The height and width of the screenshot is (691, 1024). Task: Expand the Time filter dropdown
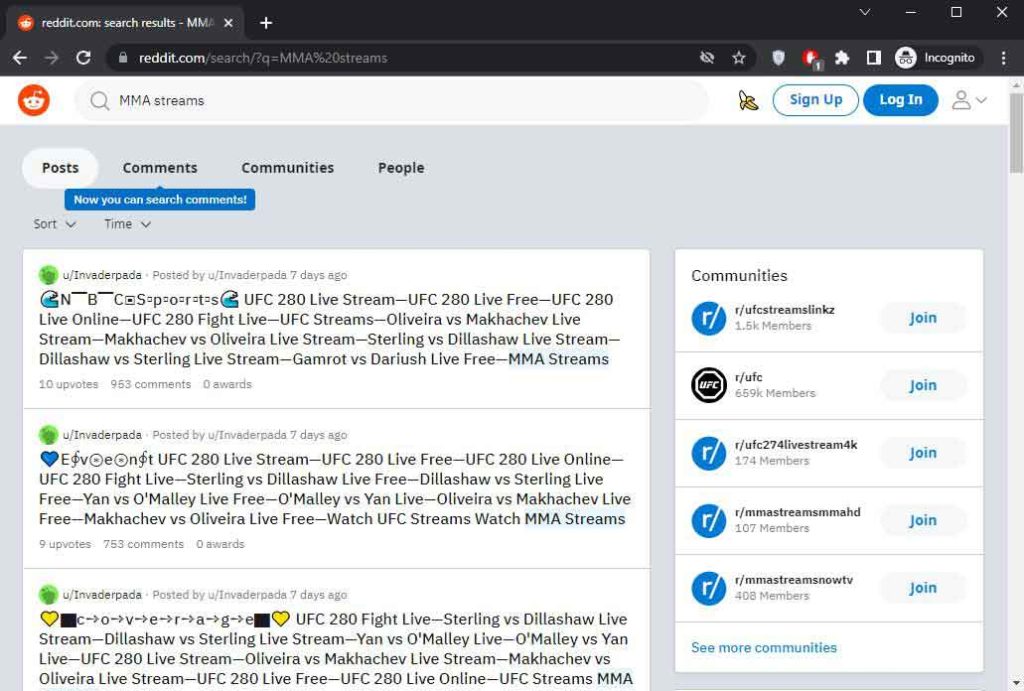click(x=127, y=224)
